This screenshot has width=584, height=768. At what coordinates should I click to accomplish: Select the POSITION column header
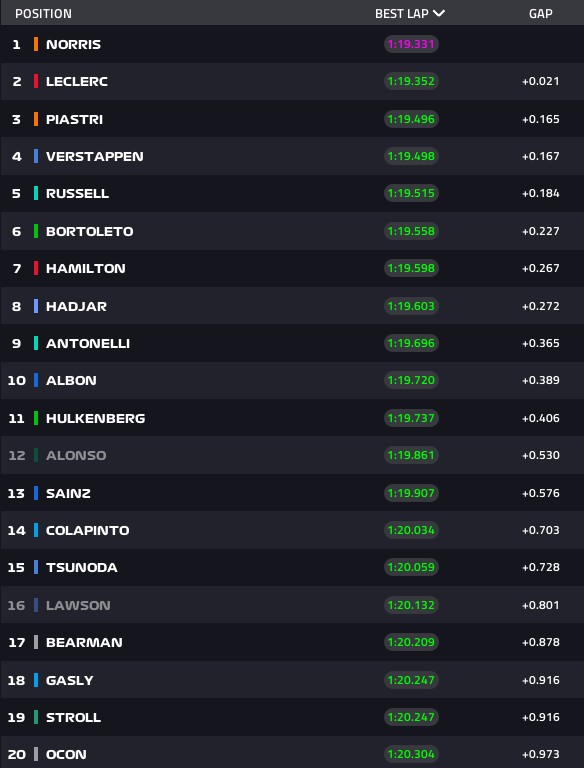click(43, 14)
